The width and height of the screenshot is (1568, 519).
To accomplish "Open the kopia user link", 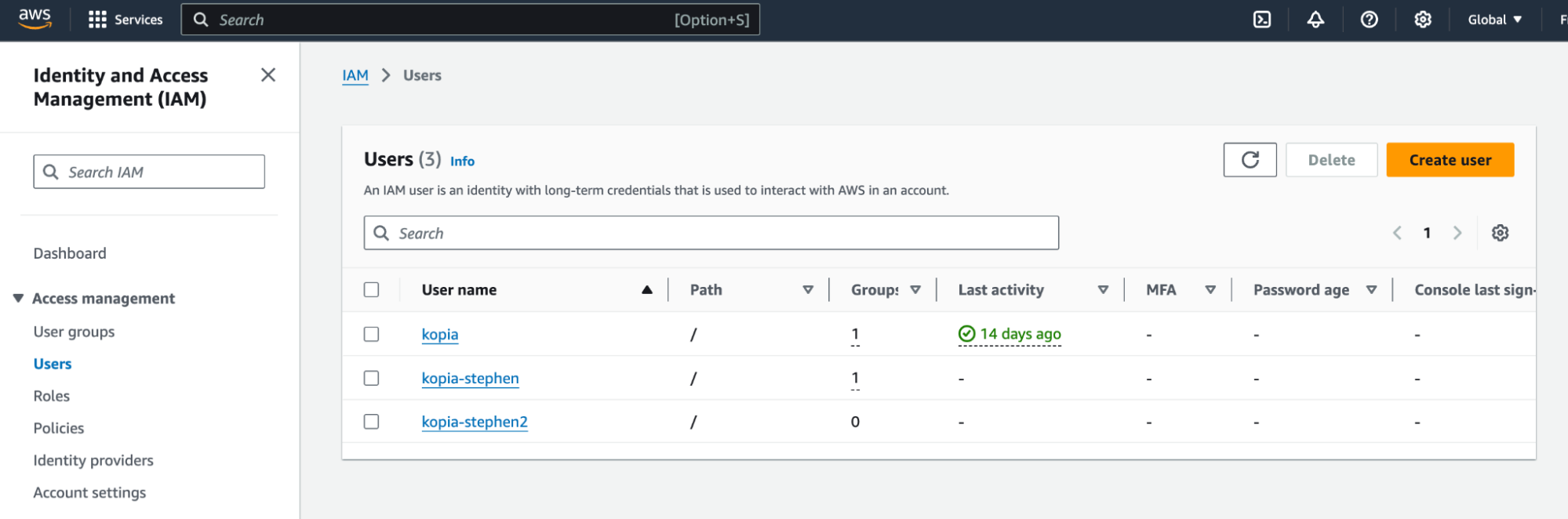I will tap(440, 334).
